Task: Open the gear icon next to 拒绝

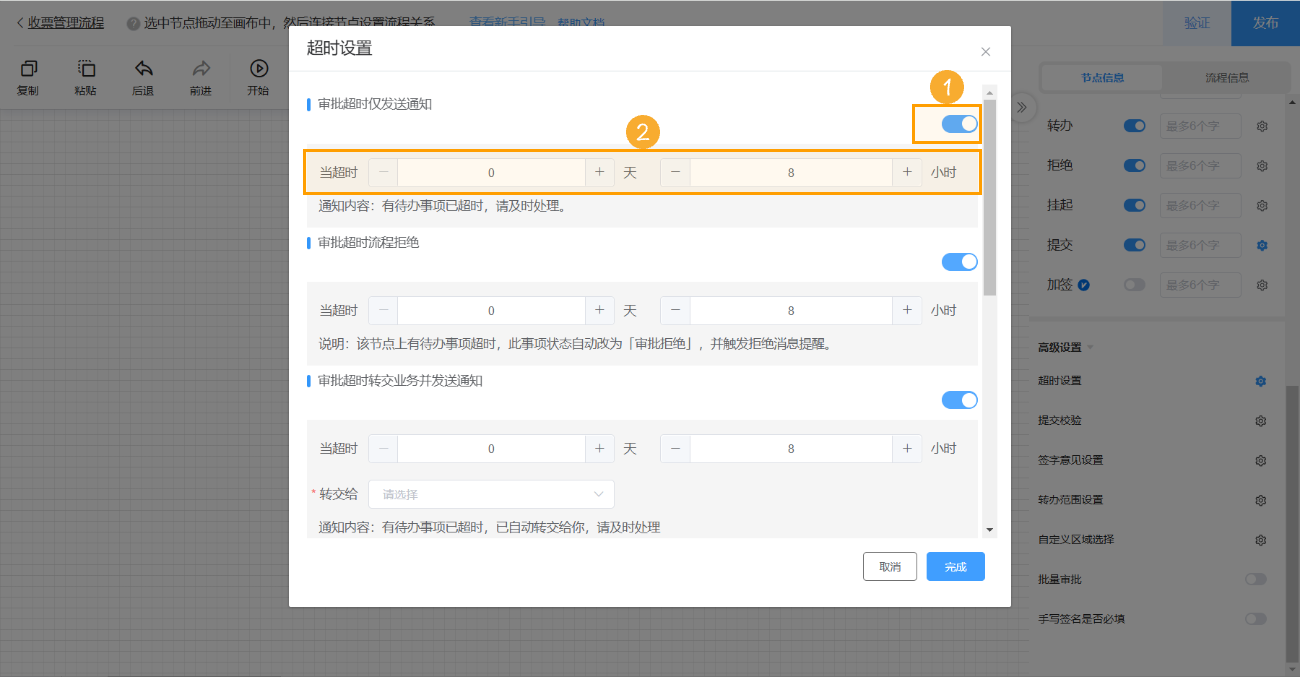Action: [x=1261, y=165]
